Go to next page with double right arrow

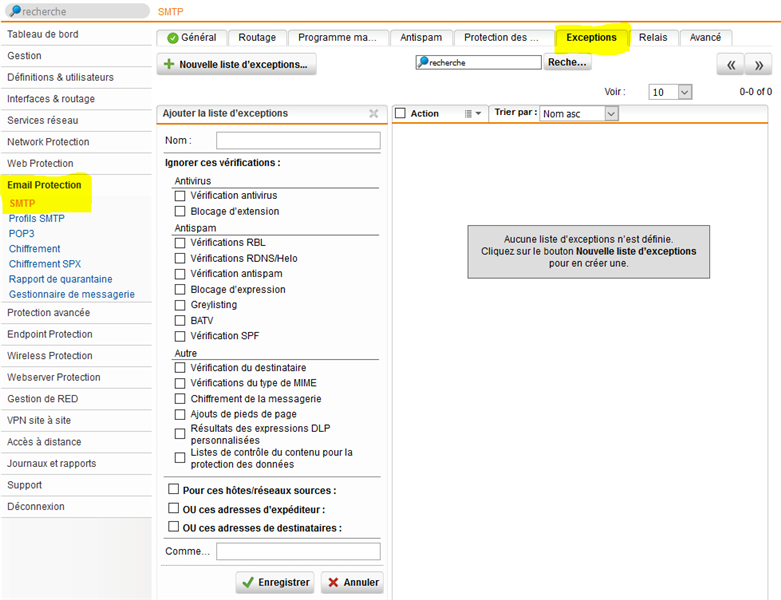pos(759,65)
